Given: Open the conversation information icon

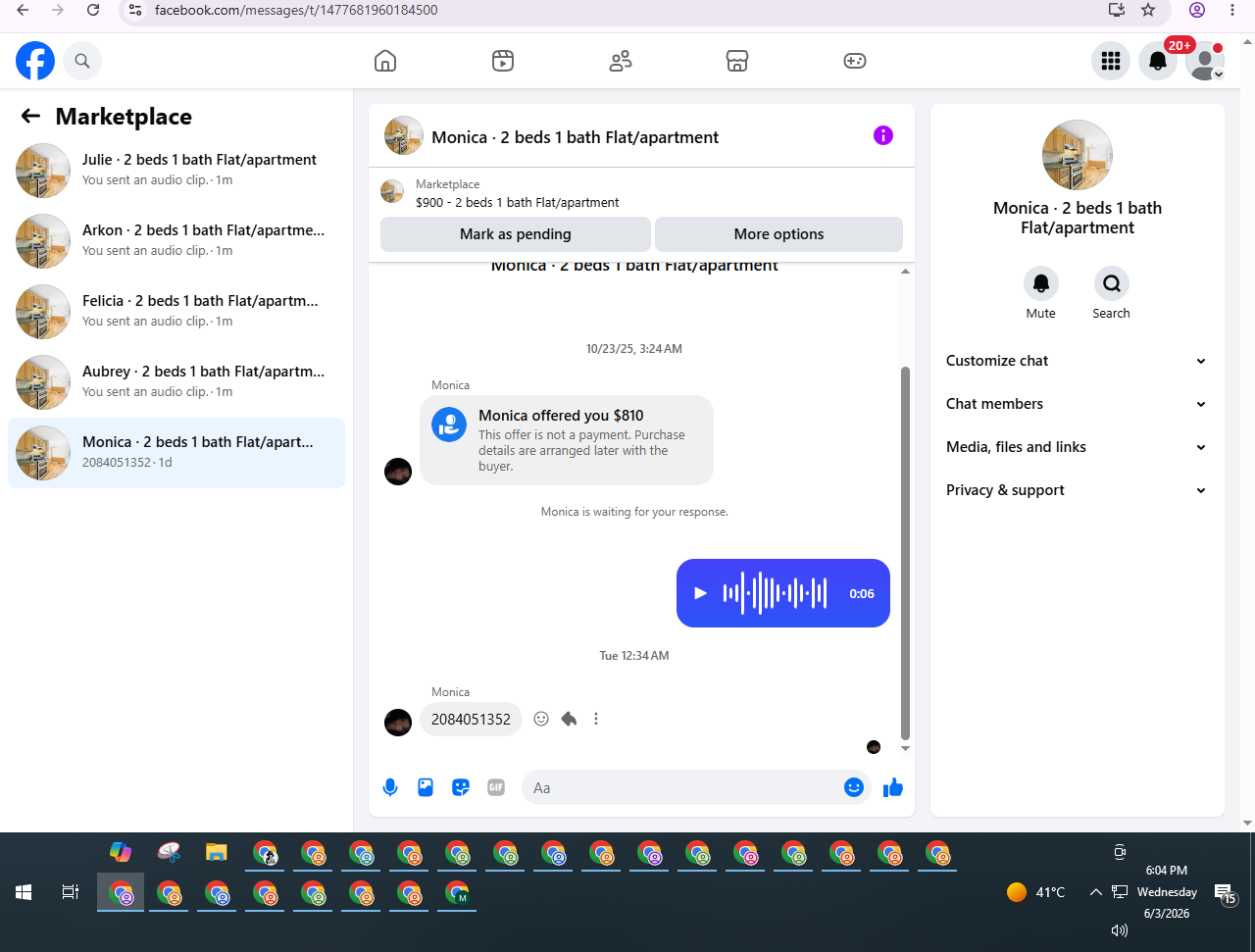Looking at the screenshot, I should point(883,136).
